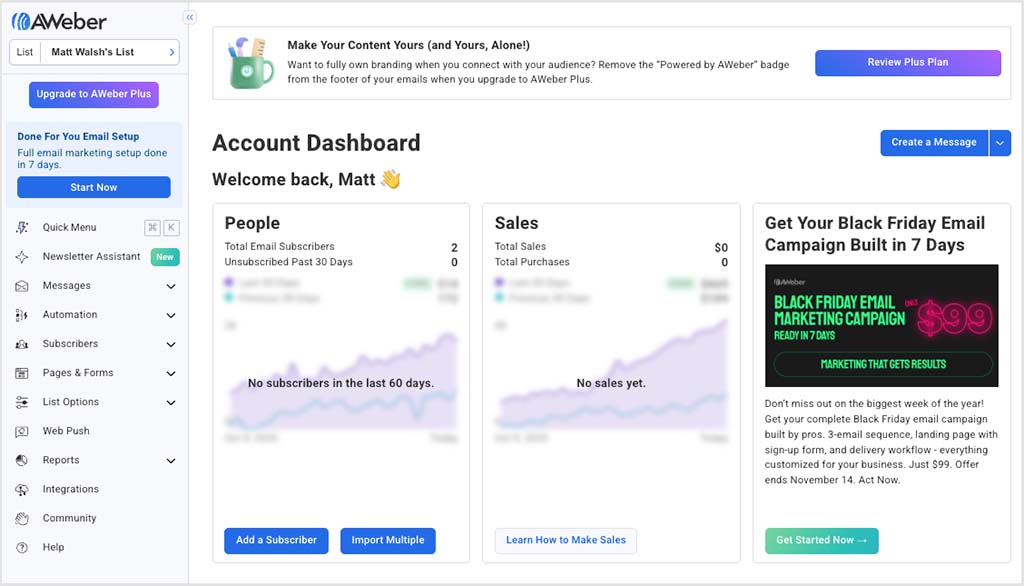Open Reports in the sidebar menu
This screenshot has height=586, width=1024.
(61, 460)
